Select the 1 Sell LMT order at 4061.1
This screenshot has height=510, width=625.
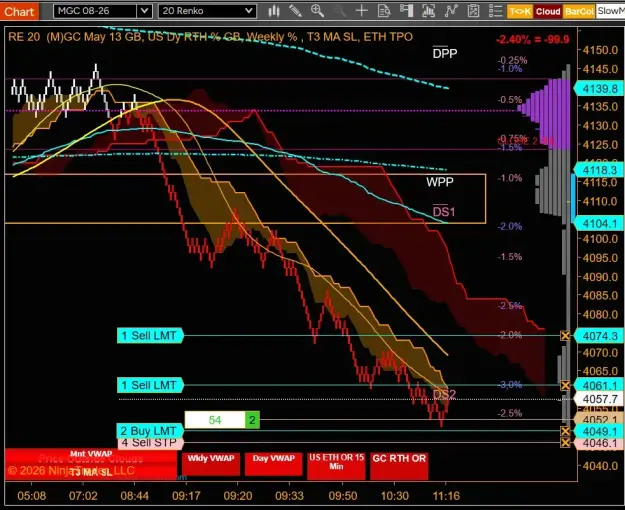pyautogui.click(x=150, y=385)
